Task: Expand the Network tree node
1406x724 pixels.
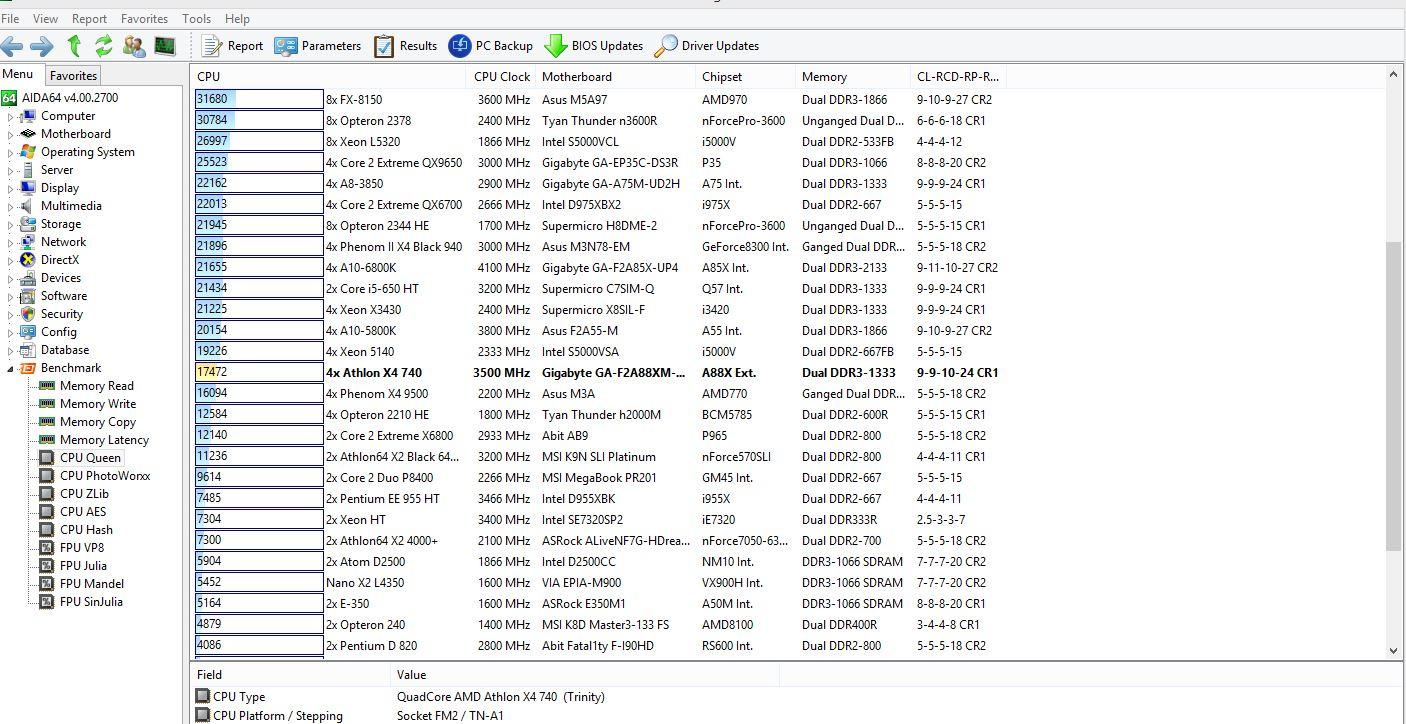Action: pos(11,242)
